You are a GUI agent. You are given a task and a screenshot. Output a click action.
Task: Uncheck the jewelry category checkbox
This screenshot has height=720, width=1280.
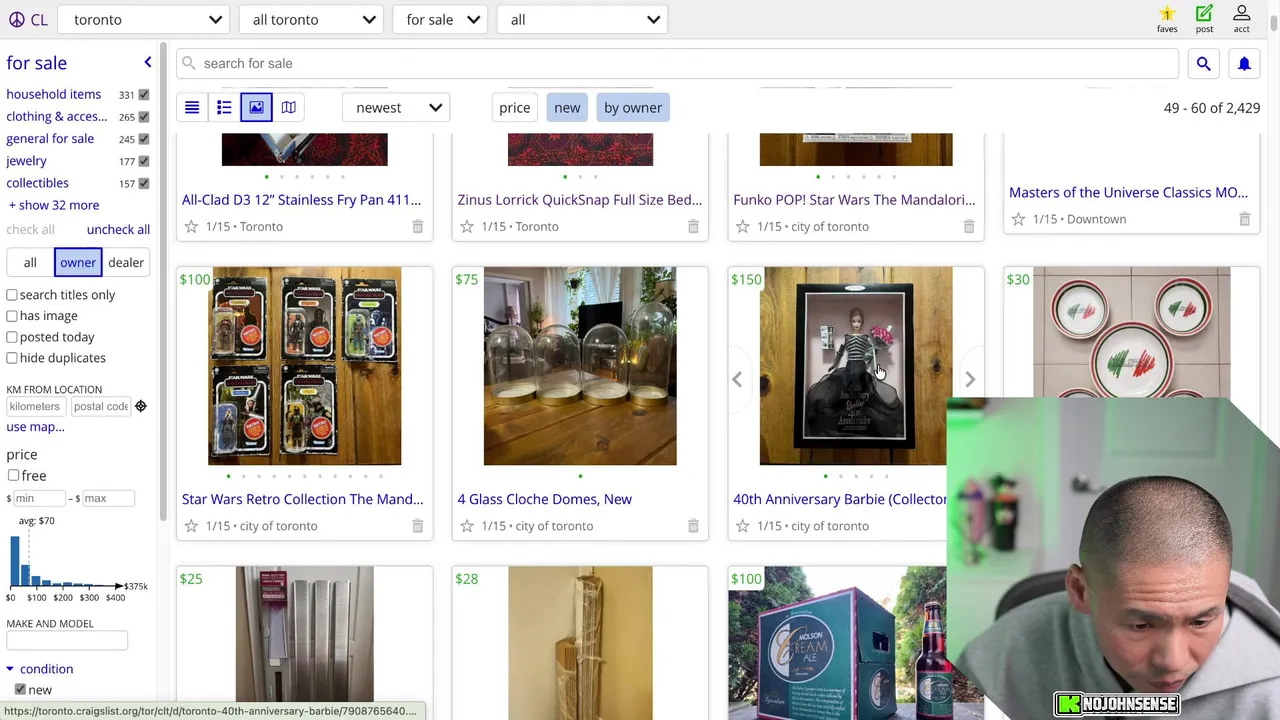[x=144, y=161]
